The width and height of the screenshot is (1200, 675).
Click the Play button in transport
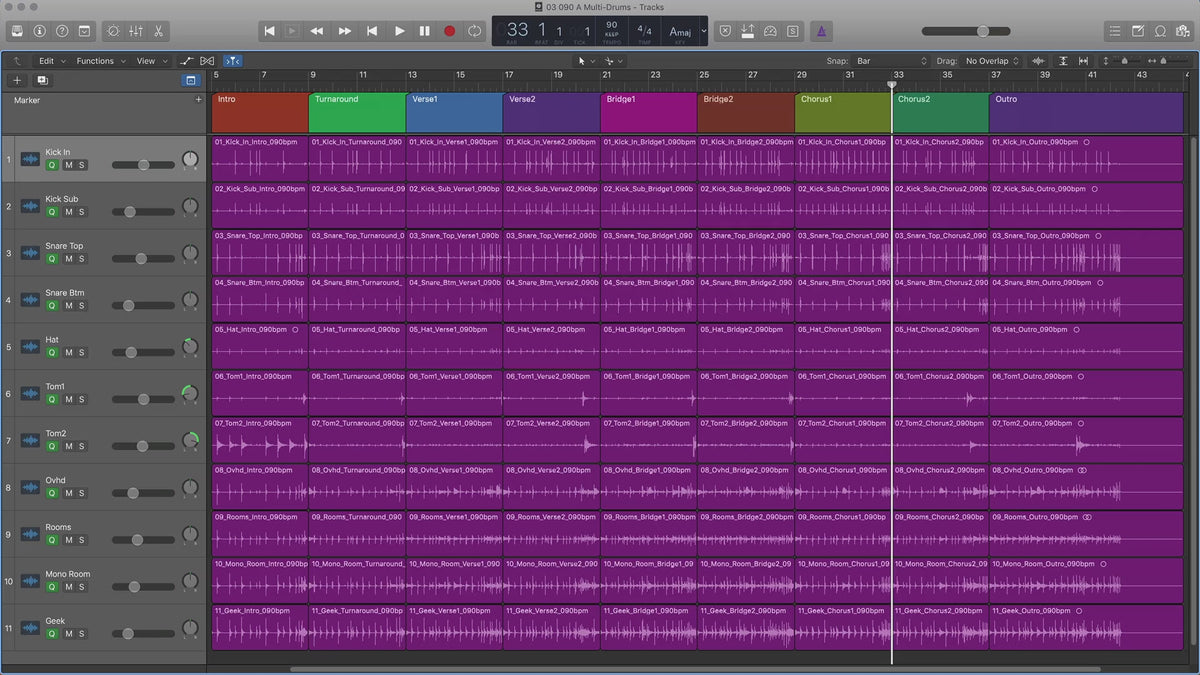399,31
